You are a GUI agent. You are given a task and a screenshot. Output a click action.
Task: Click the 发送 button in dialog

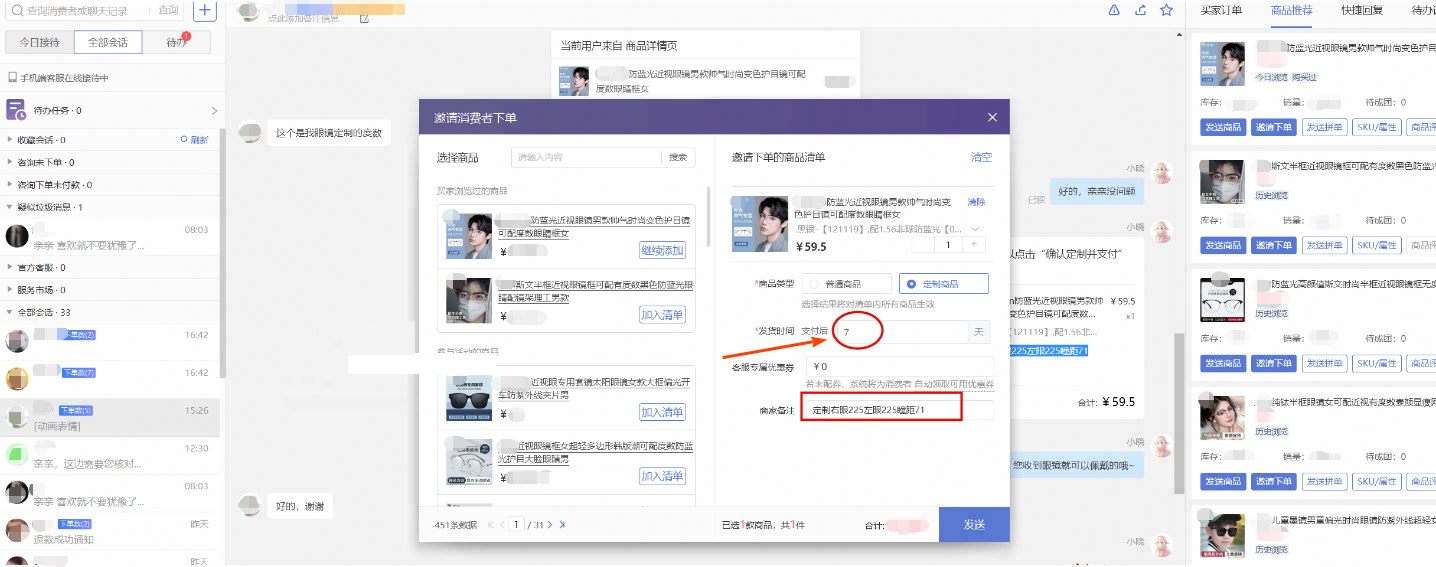coord(973,524)
